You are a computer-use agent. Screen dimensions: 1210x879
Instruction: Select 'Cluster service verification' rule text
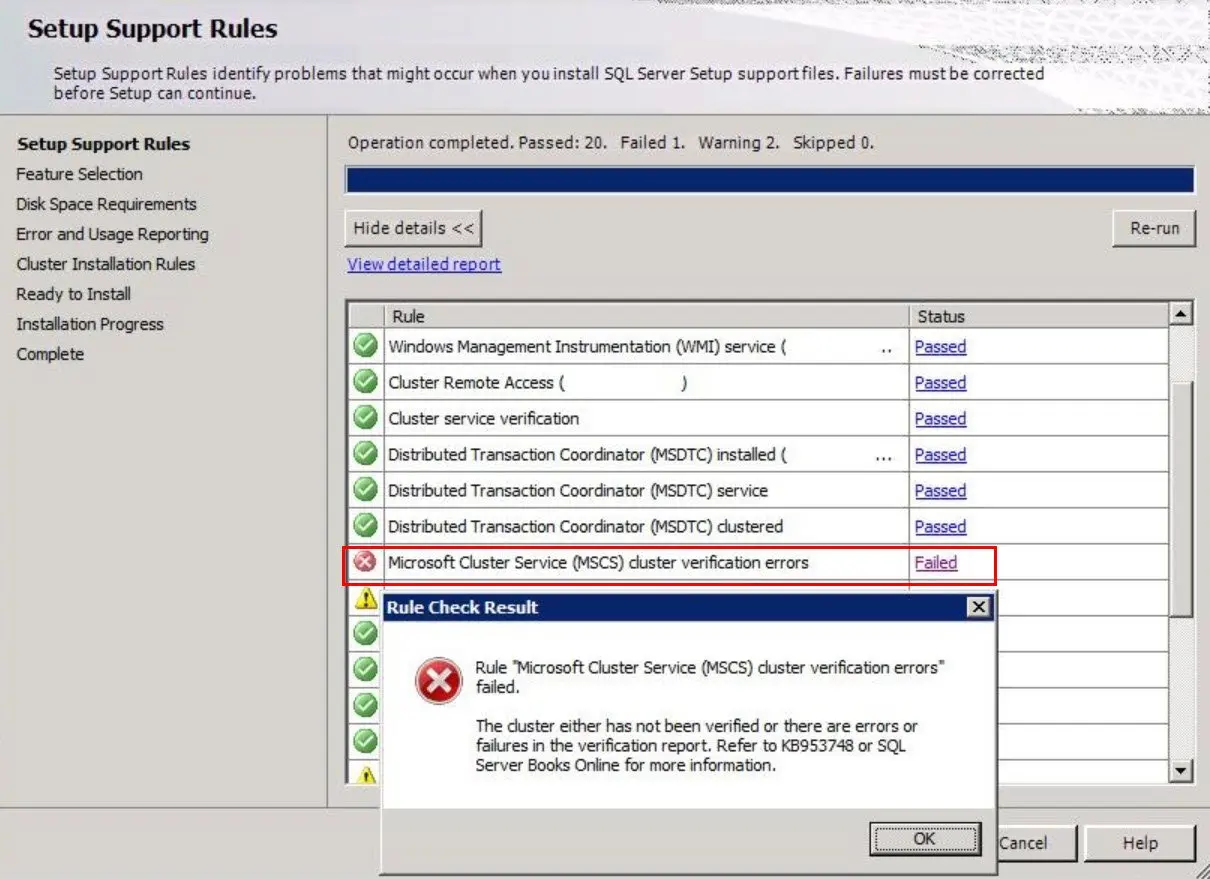483,419
